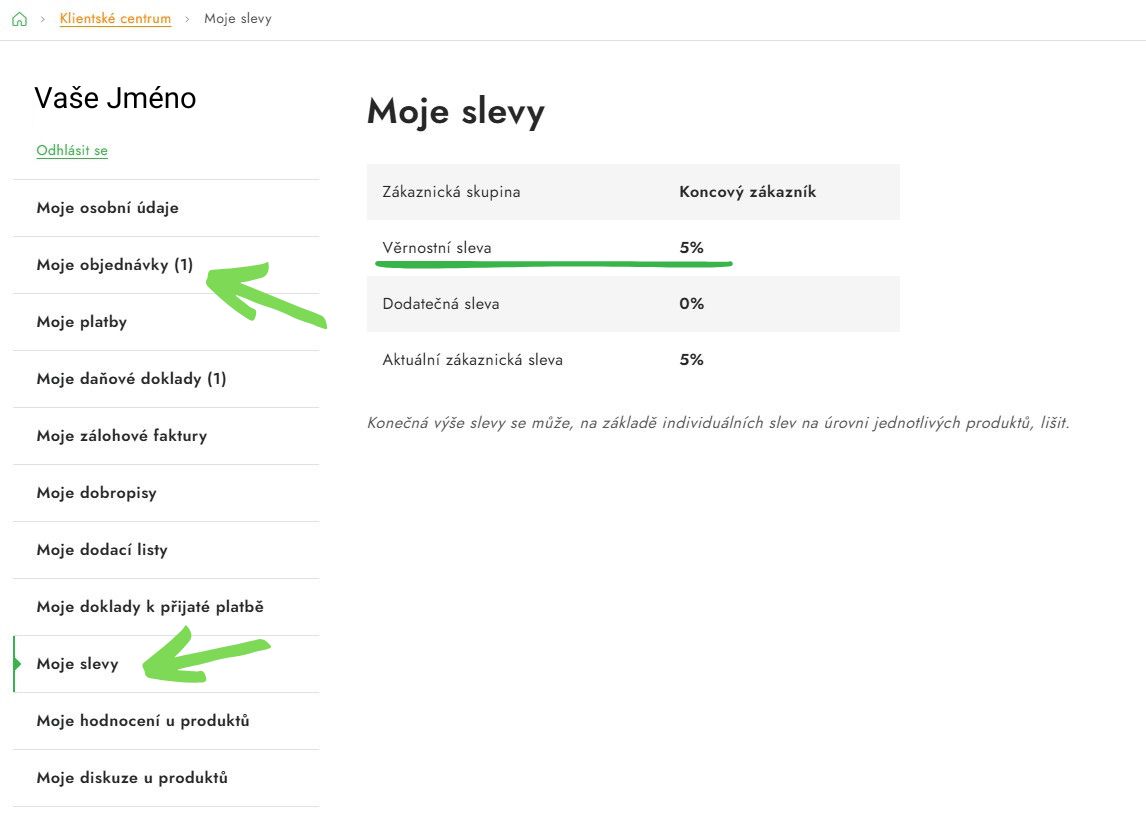
Task: Open the Moje dobropisy section
Action: point(96,493)
